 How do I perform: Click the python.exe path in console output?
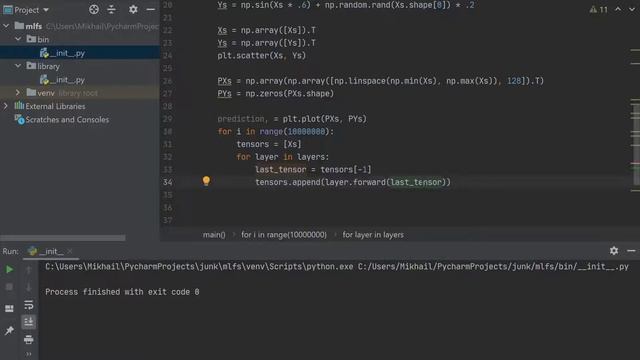[x=199, y=267]
